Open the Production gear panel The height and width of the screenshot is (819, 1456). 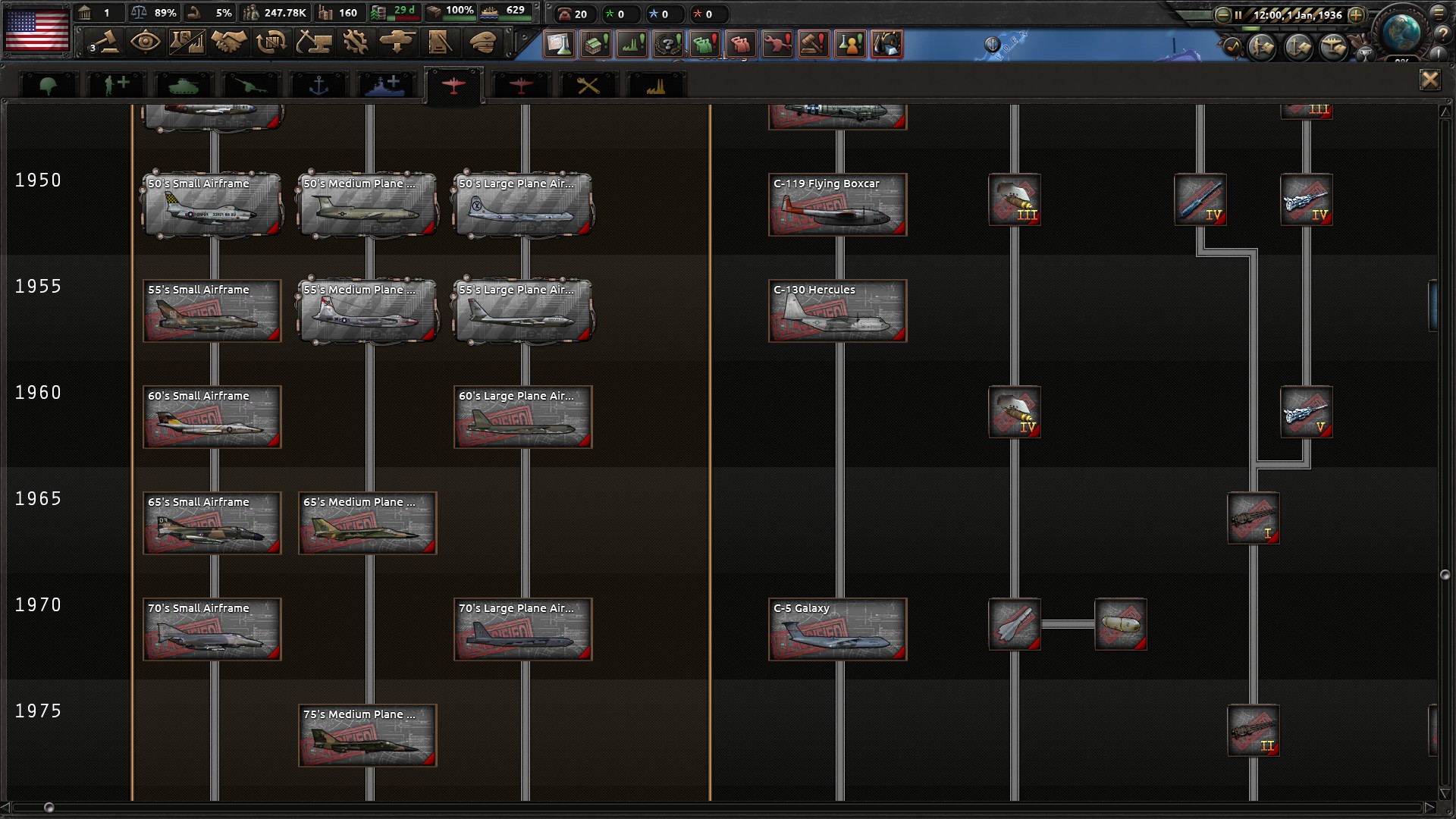pyautogui.click(x=355, y=42)
